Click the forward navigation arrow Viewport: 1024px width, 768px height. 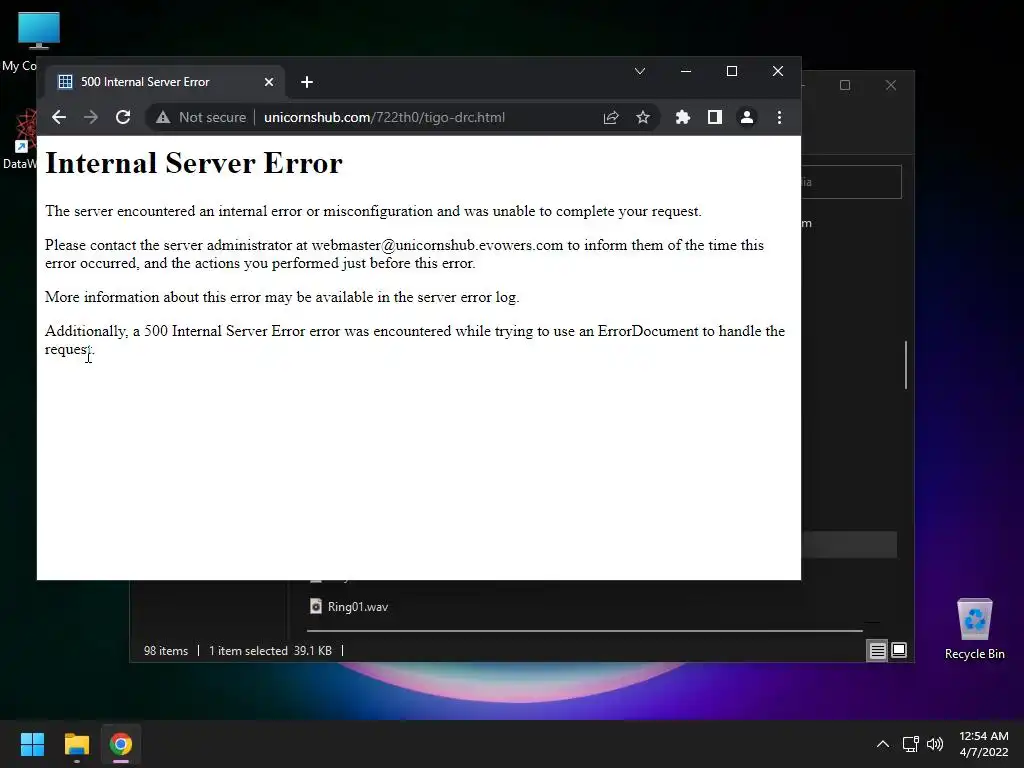pyautogui.click(x=91, y=118)
